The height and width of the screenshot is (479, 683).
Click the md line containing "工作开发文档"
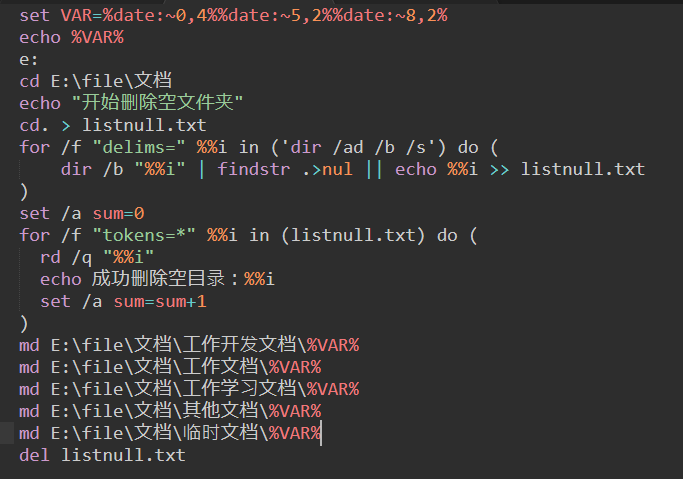189,345
